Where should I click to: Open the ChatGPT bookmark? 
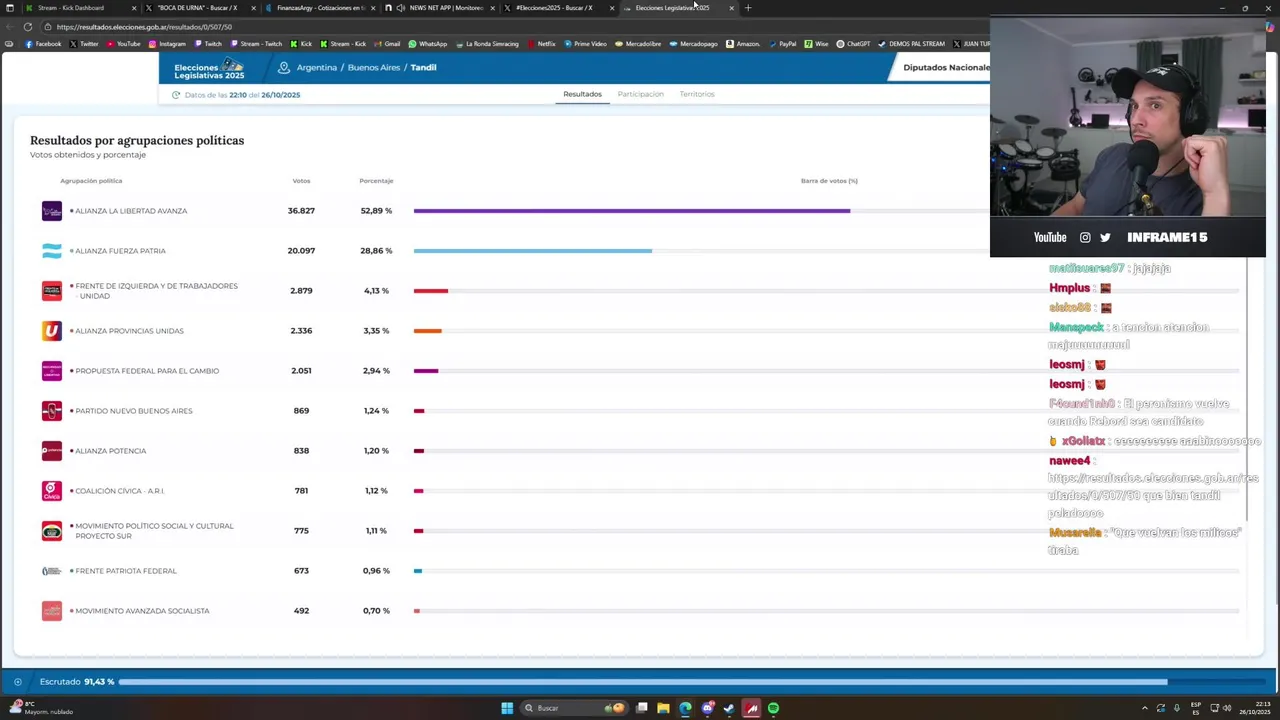pos(853,44)
